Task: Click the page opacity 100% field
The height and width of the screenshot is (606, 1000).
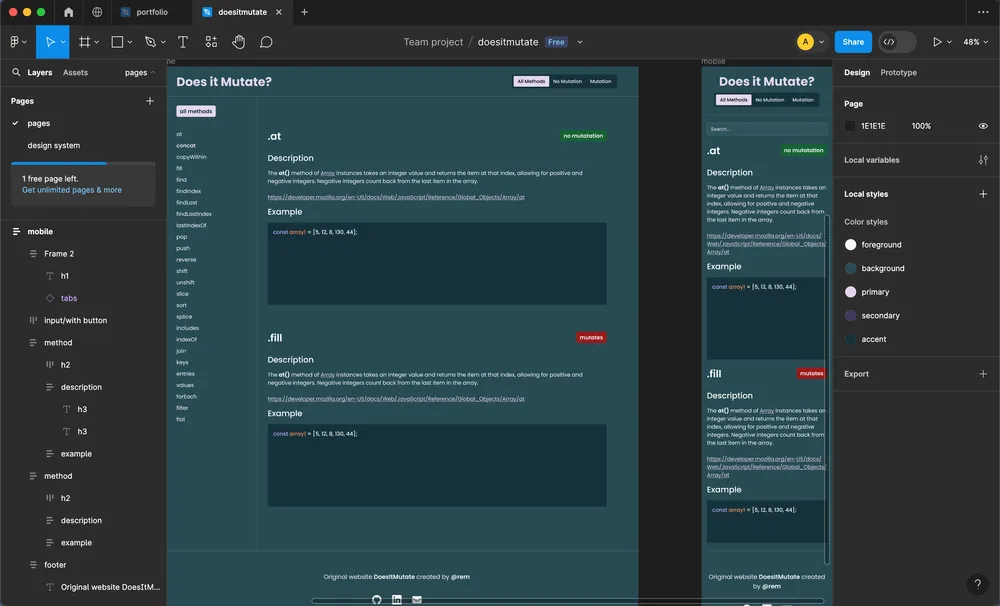Action: pos(921,126)
